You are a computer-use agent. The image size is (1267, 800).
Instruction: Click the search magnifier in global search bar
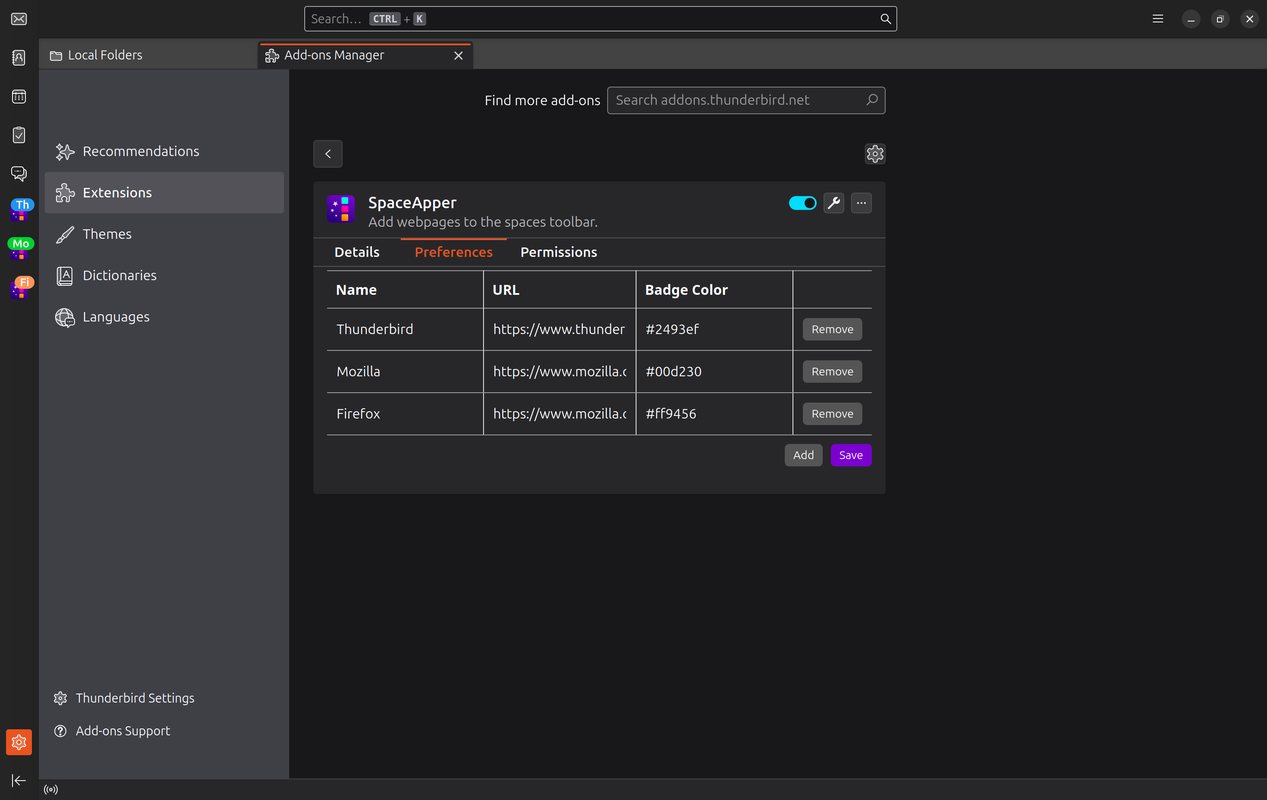point(885,19)
